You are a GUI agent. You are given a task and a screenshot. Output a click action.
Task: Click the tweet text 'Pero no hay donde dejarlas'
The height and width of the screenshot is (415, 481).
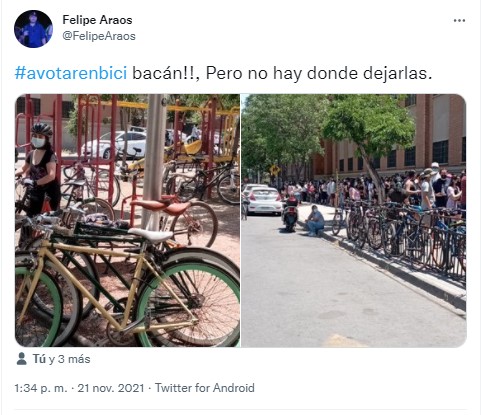coord(319,73)
